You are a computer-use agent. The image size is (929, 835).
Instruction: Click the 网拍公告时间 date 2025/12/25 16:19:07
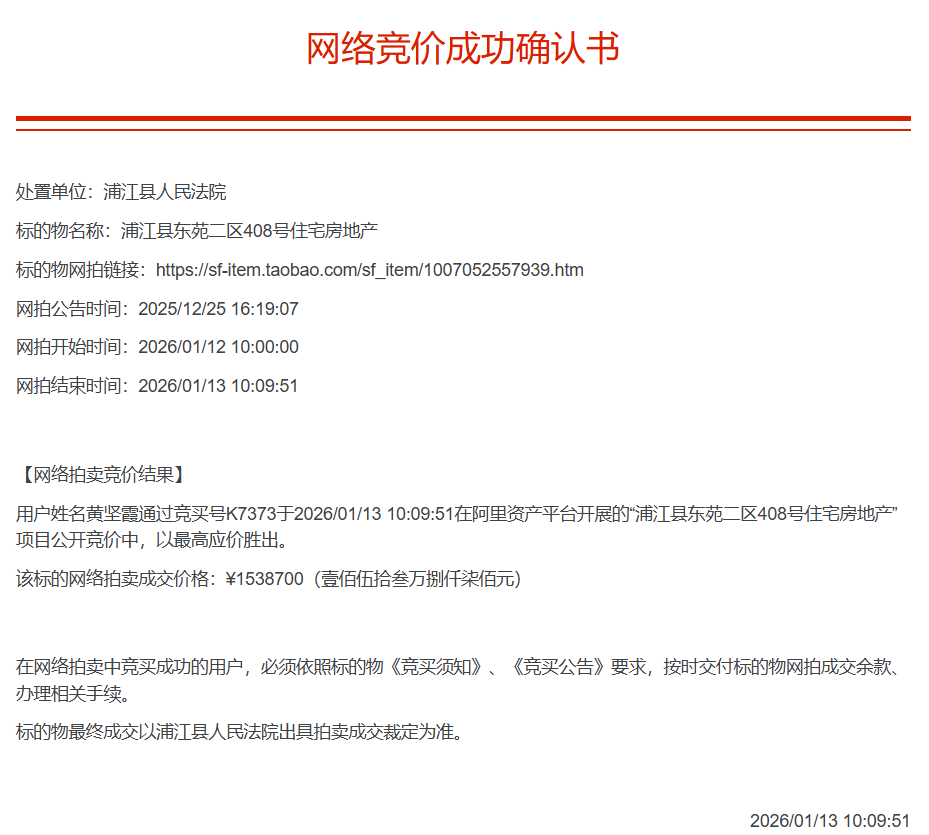(218, 309)
